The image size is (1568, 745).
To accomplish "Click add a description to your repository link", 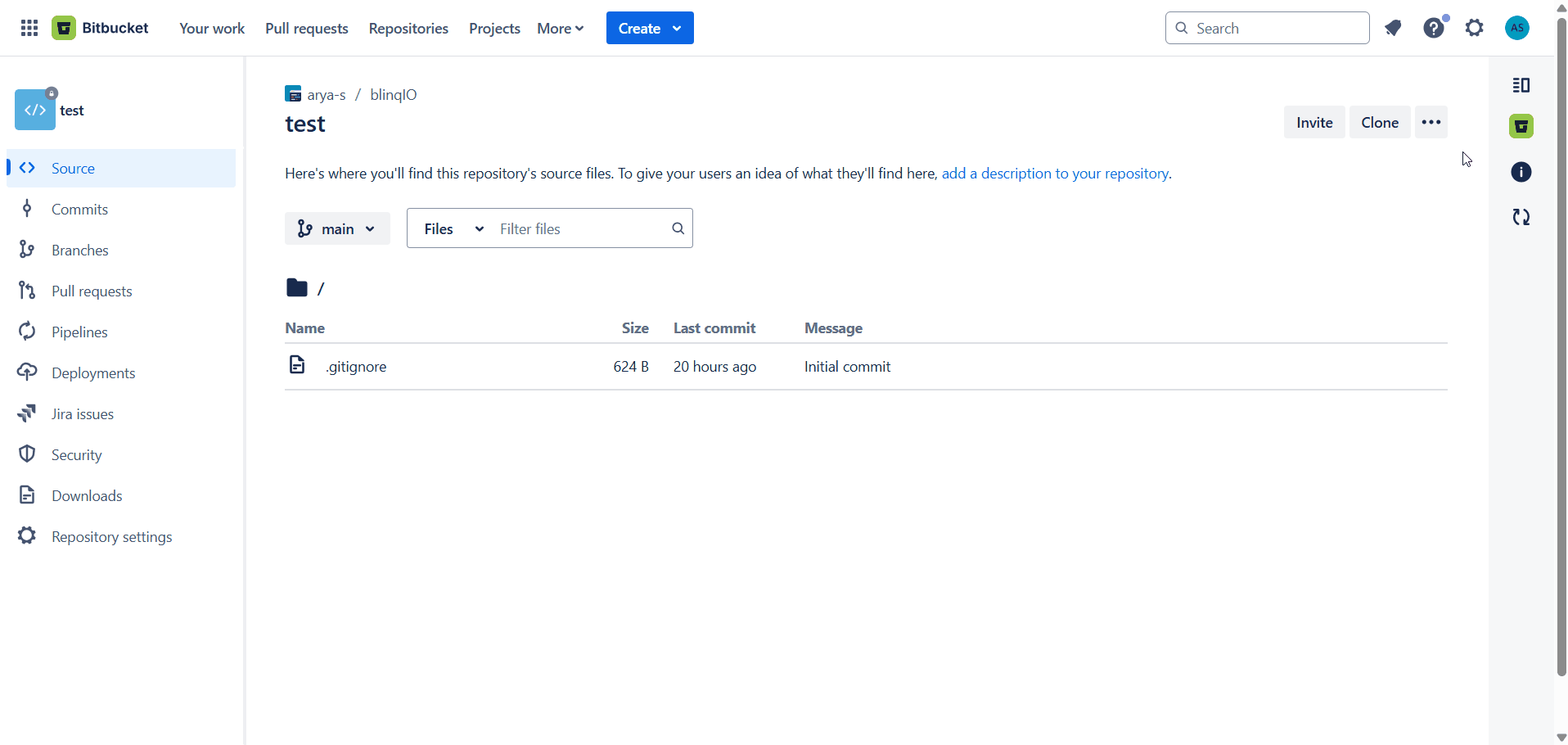I will pyautogui.click(x=1055, y=173).
